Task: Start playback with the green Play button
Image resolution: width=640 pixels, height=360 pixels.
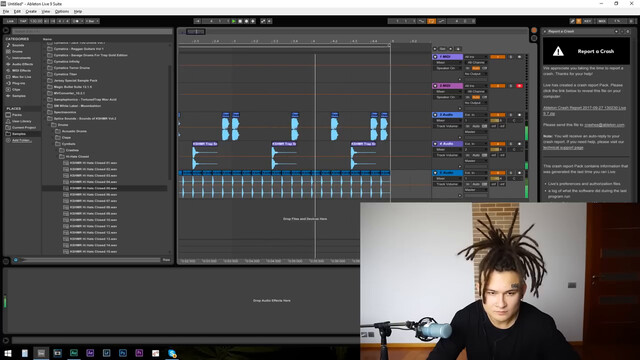Action: pyautogui.click(x=234, y=21)
